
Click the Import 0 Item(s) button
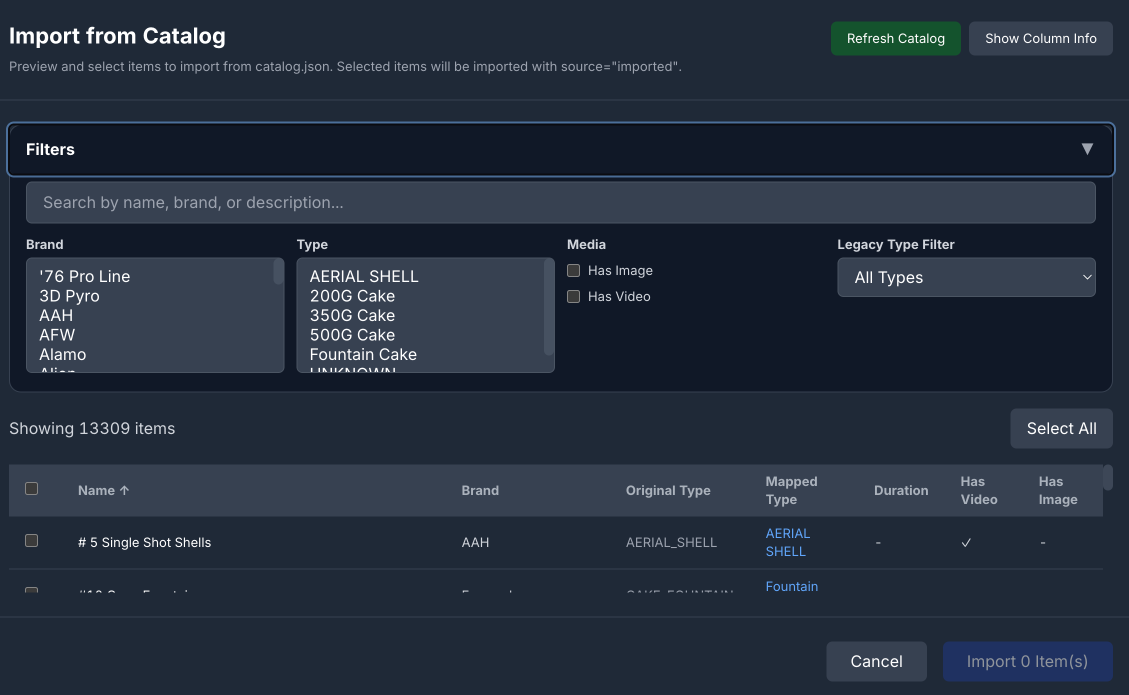pos(1027,661)
